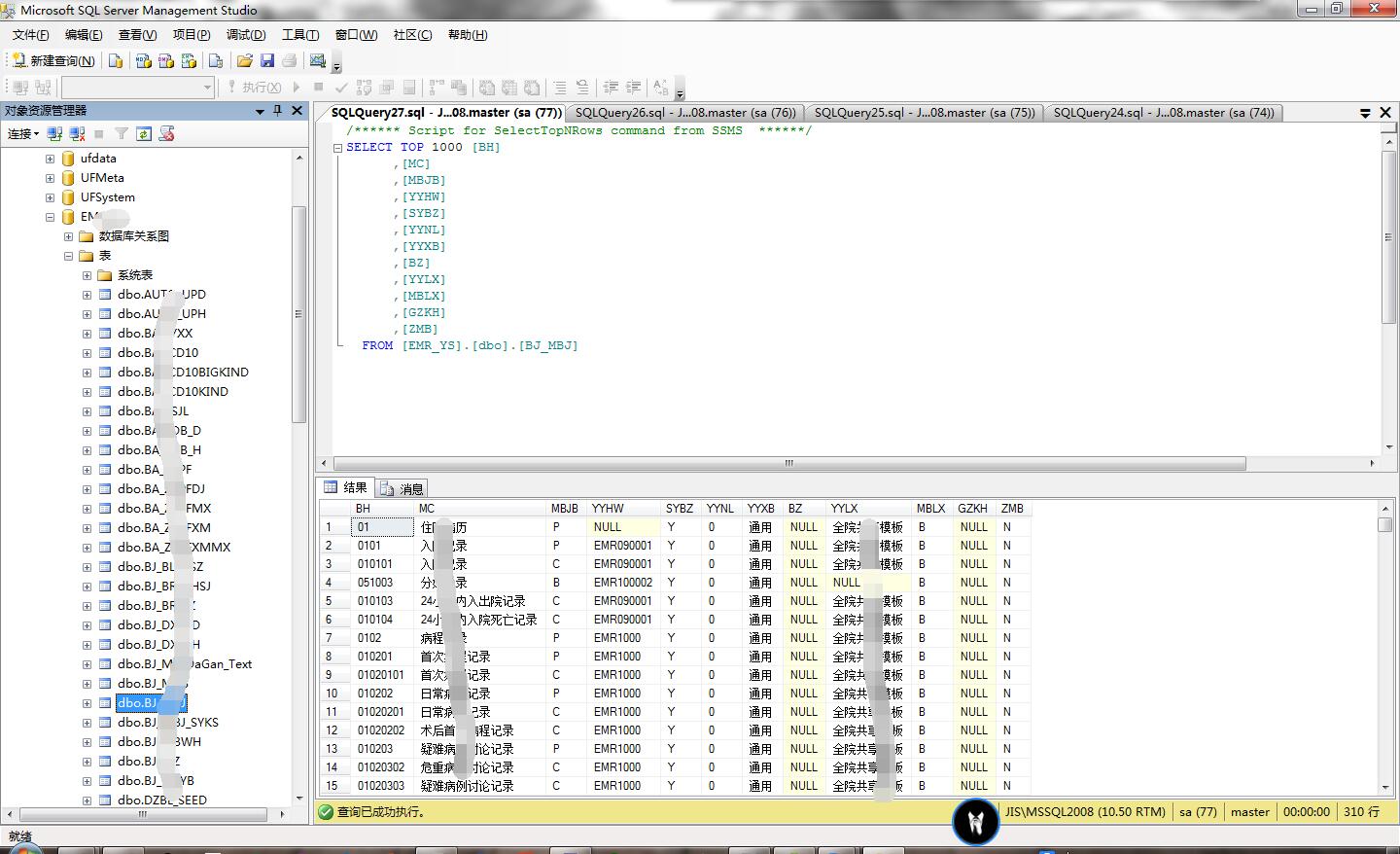Image resolution: width=1400 pixels, height=854 pixels.
Task: Click the Cancel Executing Query stop icon
Action: (x=318, y=87)
